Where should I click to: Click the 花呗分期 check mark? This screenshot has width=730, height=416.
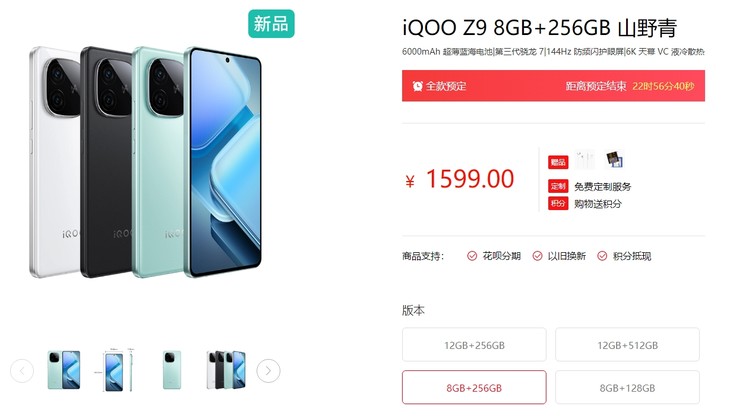click(x=472, y=256)
